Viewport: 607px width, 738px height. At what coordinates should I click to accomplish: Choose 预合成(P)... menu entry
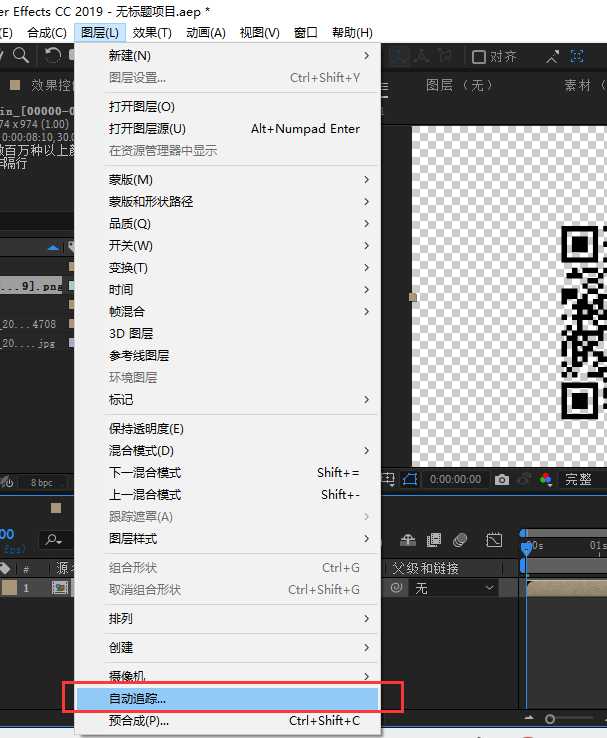pyautogui.click(x=228, y=721)
